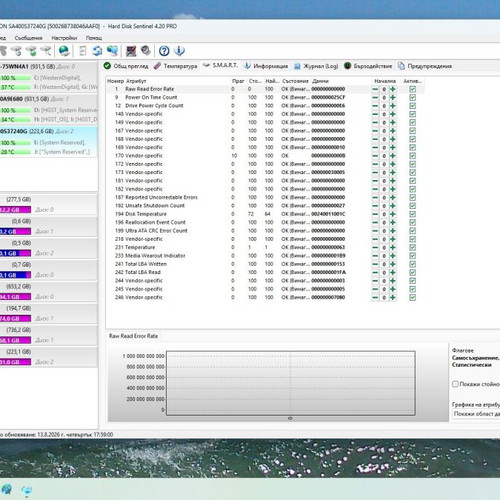Click the minus icon on Reported Uncorrectable Errors row
This screenshot has height=500, width=500.
click(x=375, y=197)
